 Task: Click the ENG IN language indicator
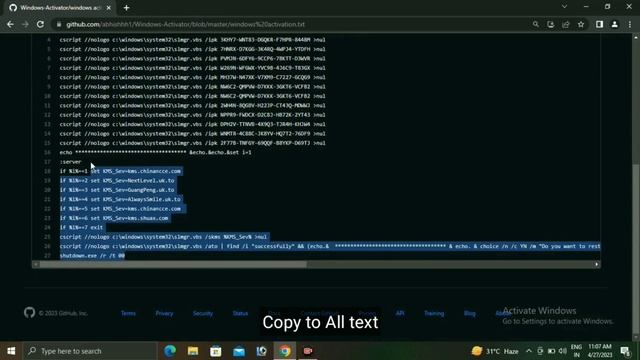[576, 351]
